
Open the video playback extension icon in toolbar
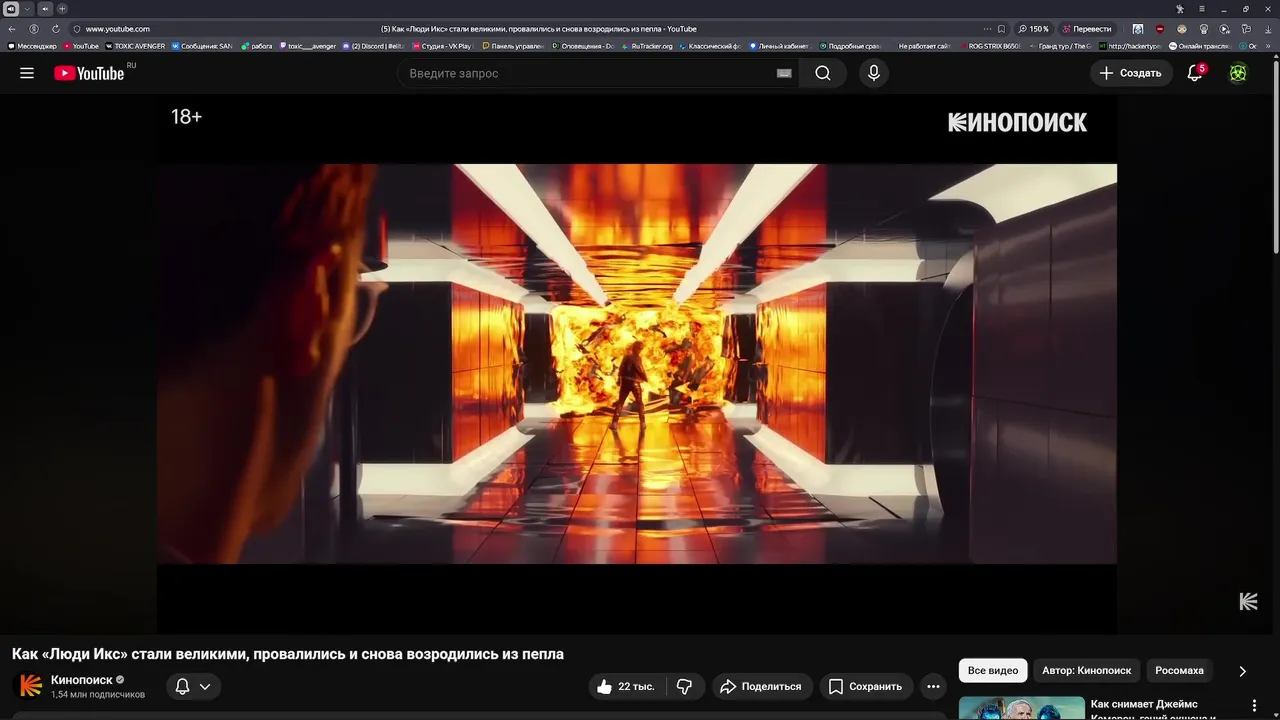coord(1225,29)
